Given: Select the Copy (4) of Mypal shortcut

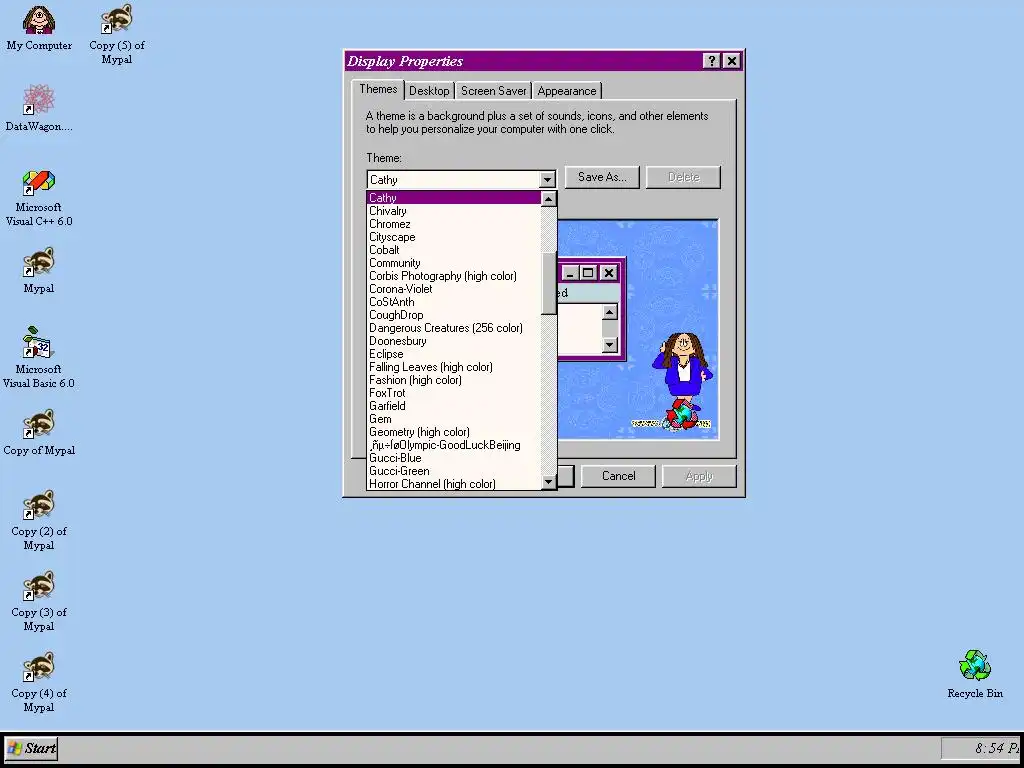Looking at the screenshot, I should click(39, 682).
